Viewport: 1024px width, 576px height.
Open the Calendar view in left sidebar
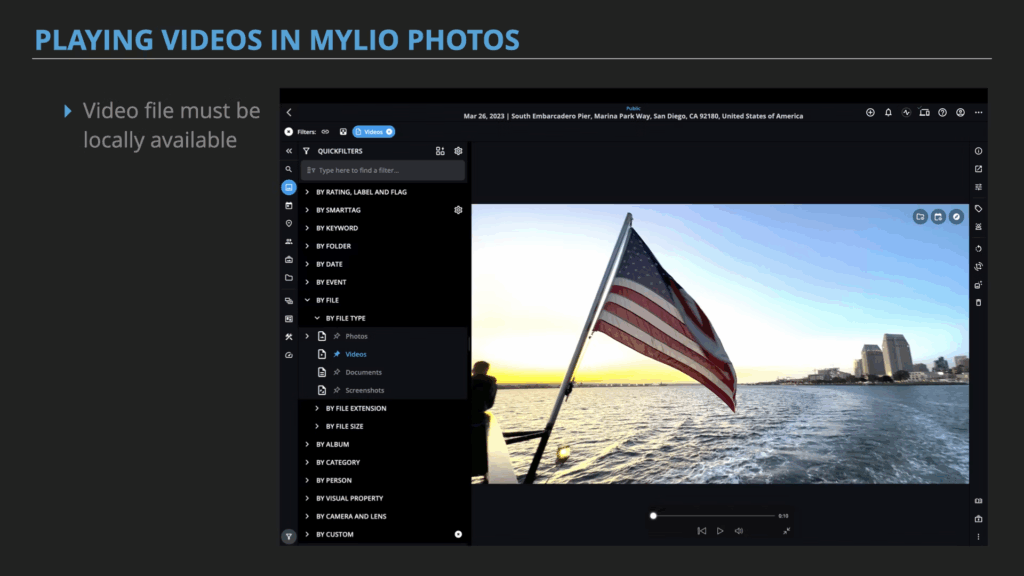click(289, 206)
